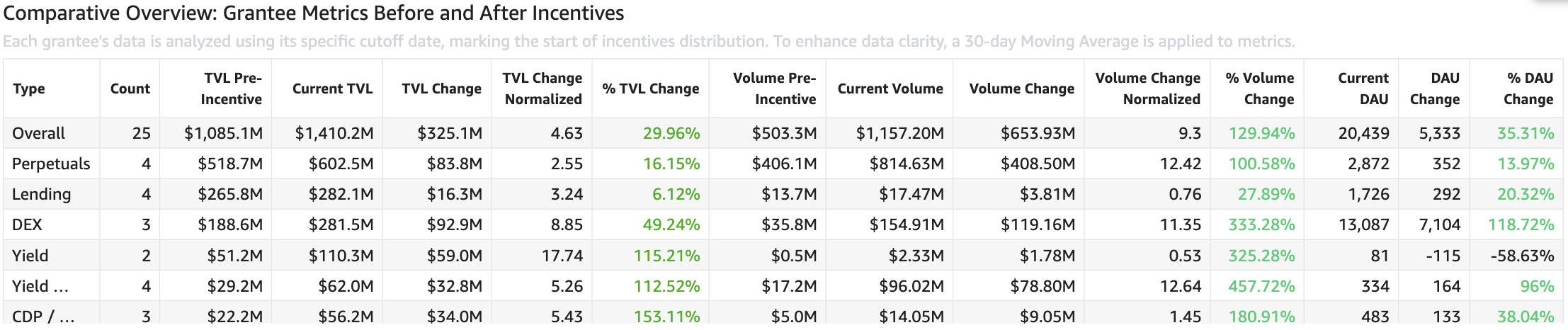Click the Count column header
Screen dimensions: 1568x330
click(130, 89)
